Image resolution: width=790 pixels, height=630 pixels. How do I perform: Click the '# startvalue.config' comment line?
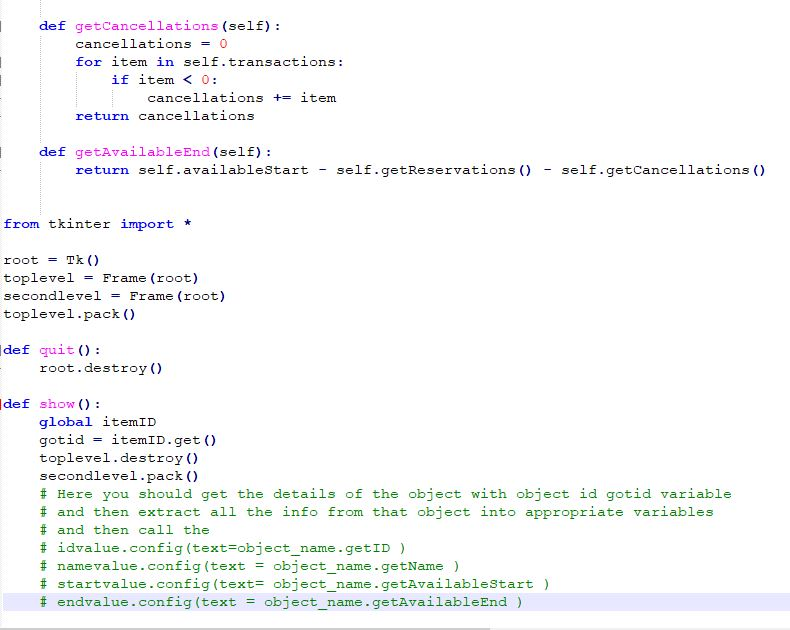[294, 584]
